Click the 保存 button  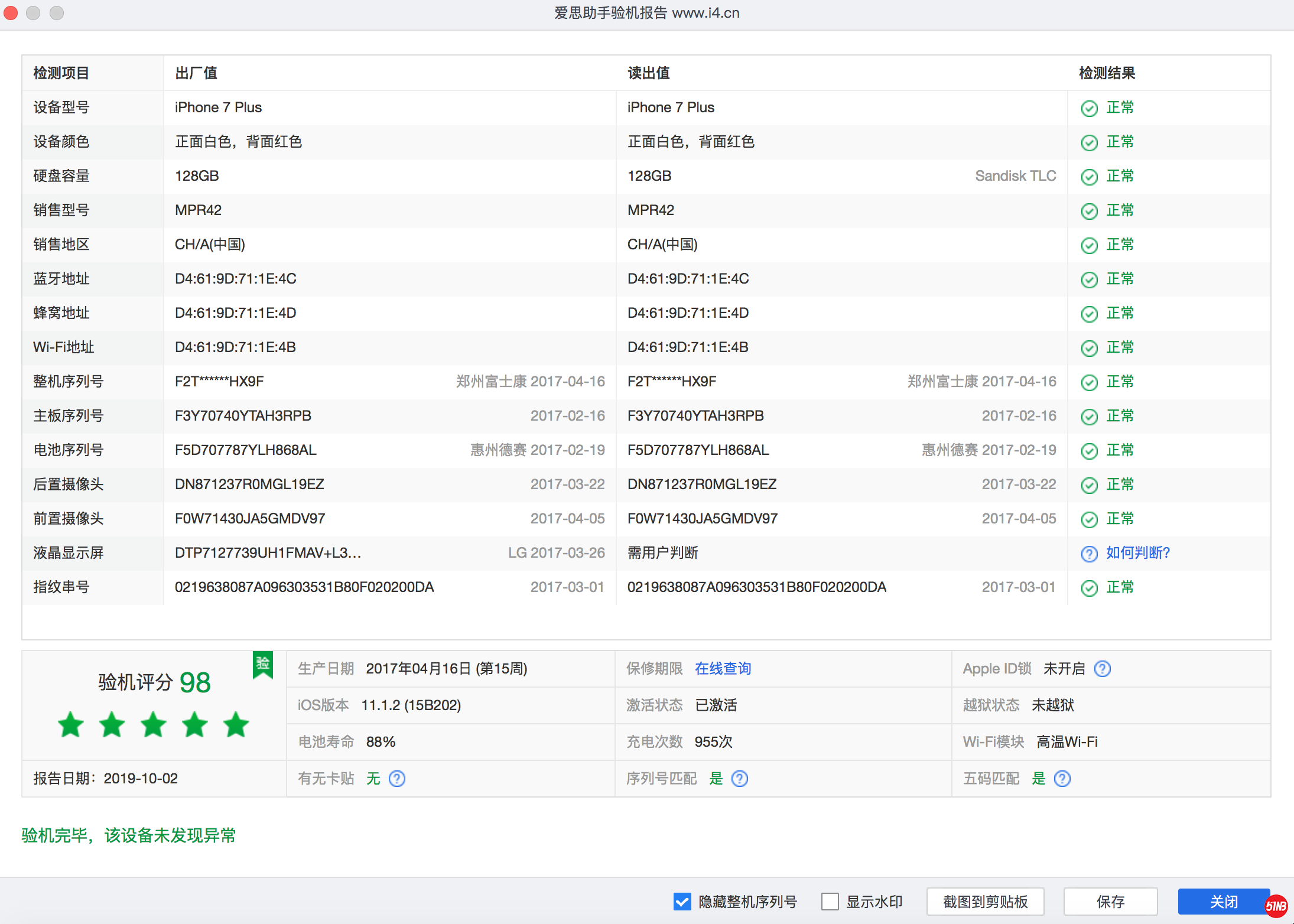pyautogui.click(x=1111, y=902)
